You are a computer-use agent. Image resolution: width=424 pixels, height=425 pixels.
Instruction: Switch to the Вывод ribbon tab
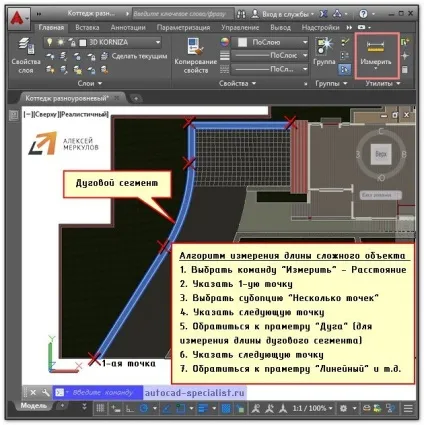280,28
